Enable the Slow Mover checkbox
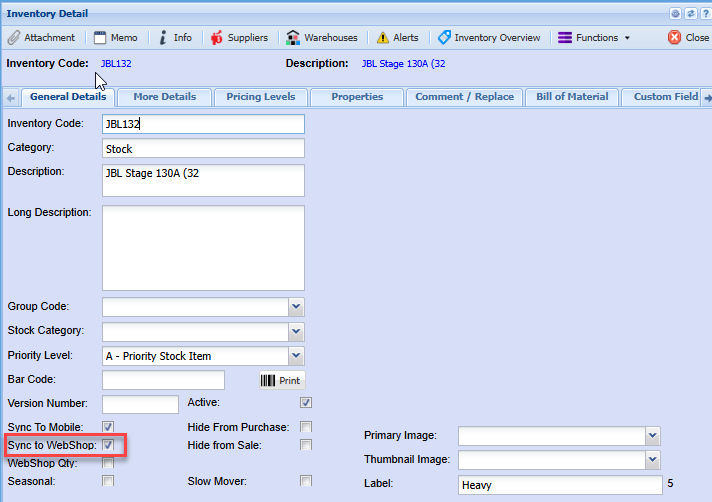The image size is (712, 502). point(306,481)
